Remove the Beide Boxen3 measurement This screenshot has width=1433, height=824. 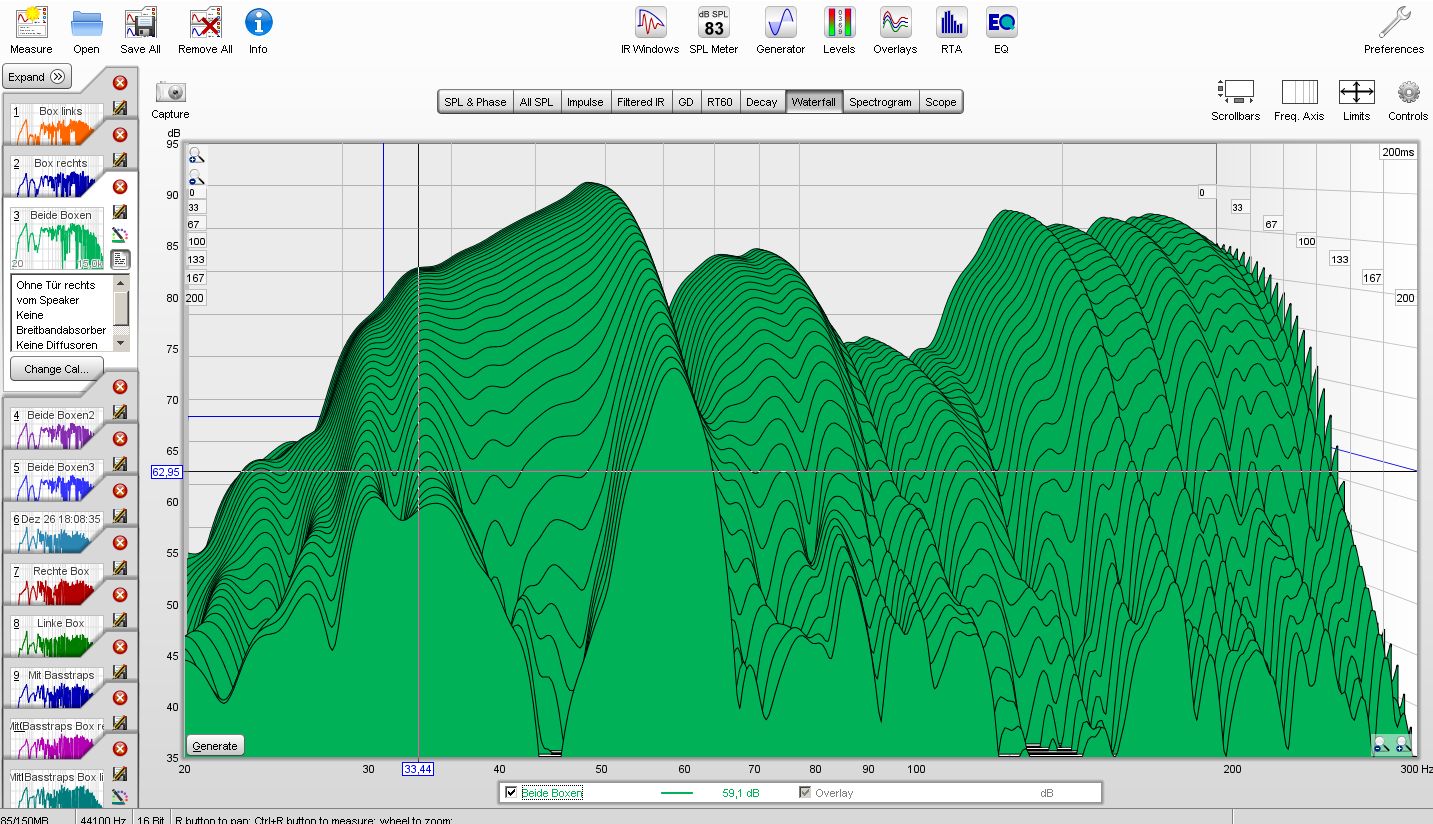(120, 439)
